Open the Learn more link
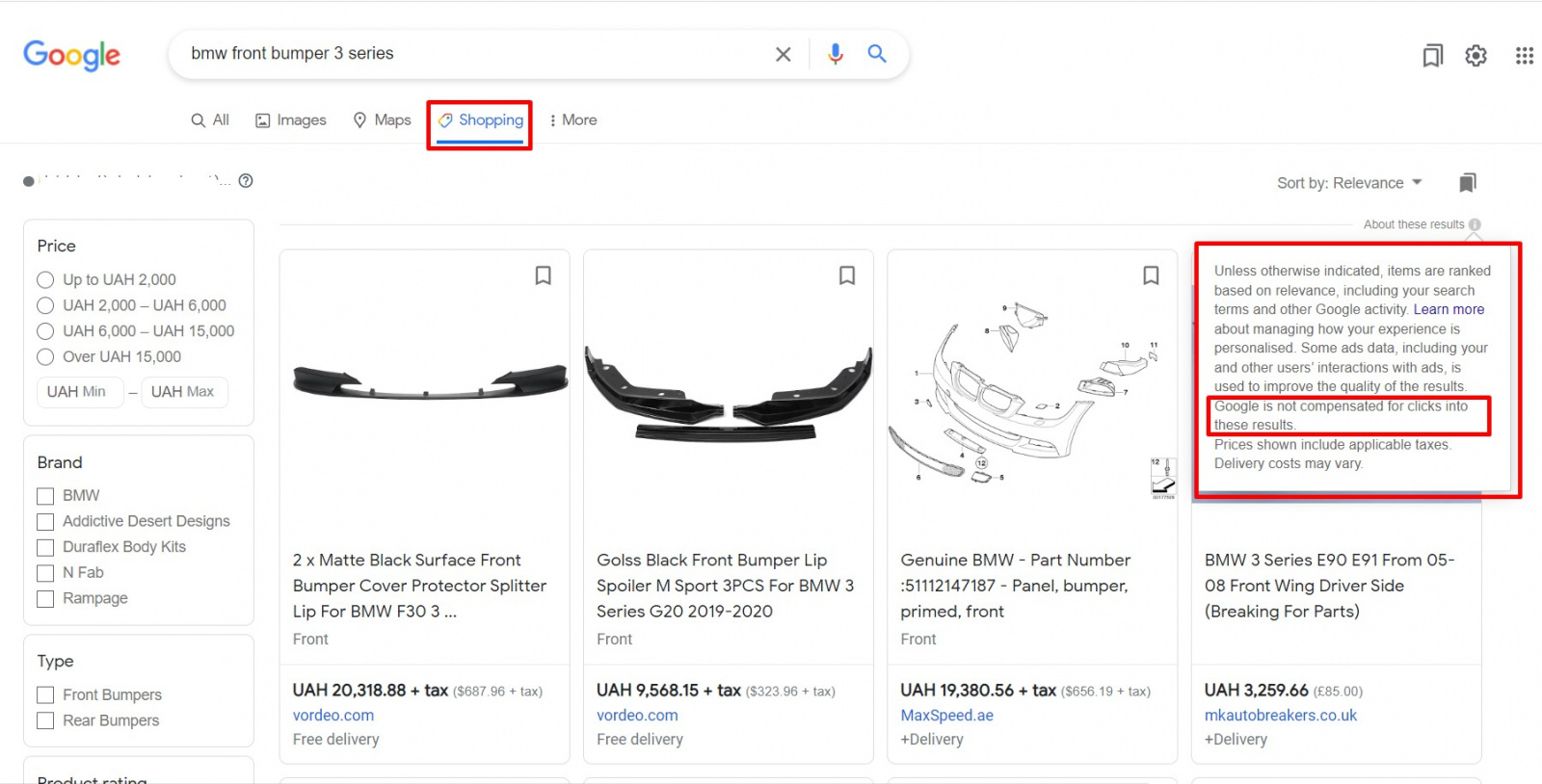The height and width of the screenshot is (784, 1542). (x=1449, y=309)
